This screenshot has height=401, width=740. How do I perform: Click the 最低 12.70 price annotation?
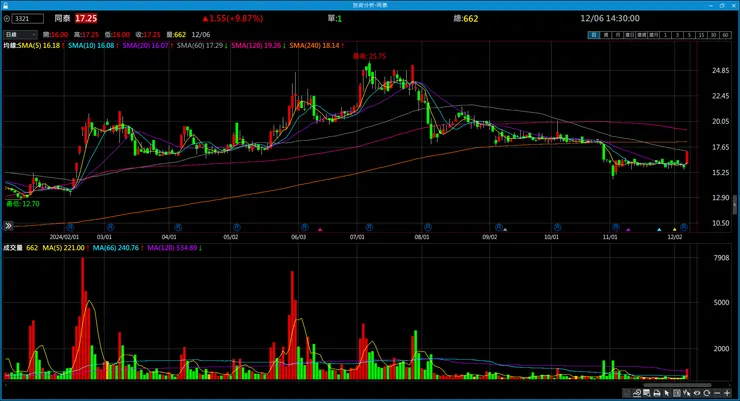click(23, 204)
